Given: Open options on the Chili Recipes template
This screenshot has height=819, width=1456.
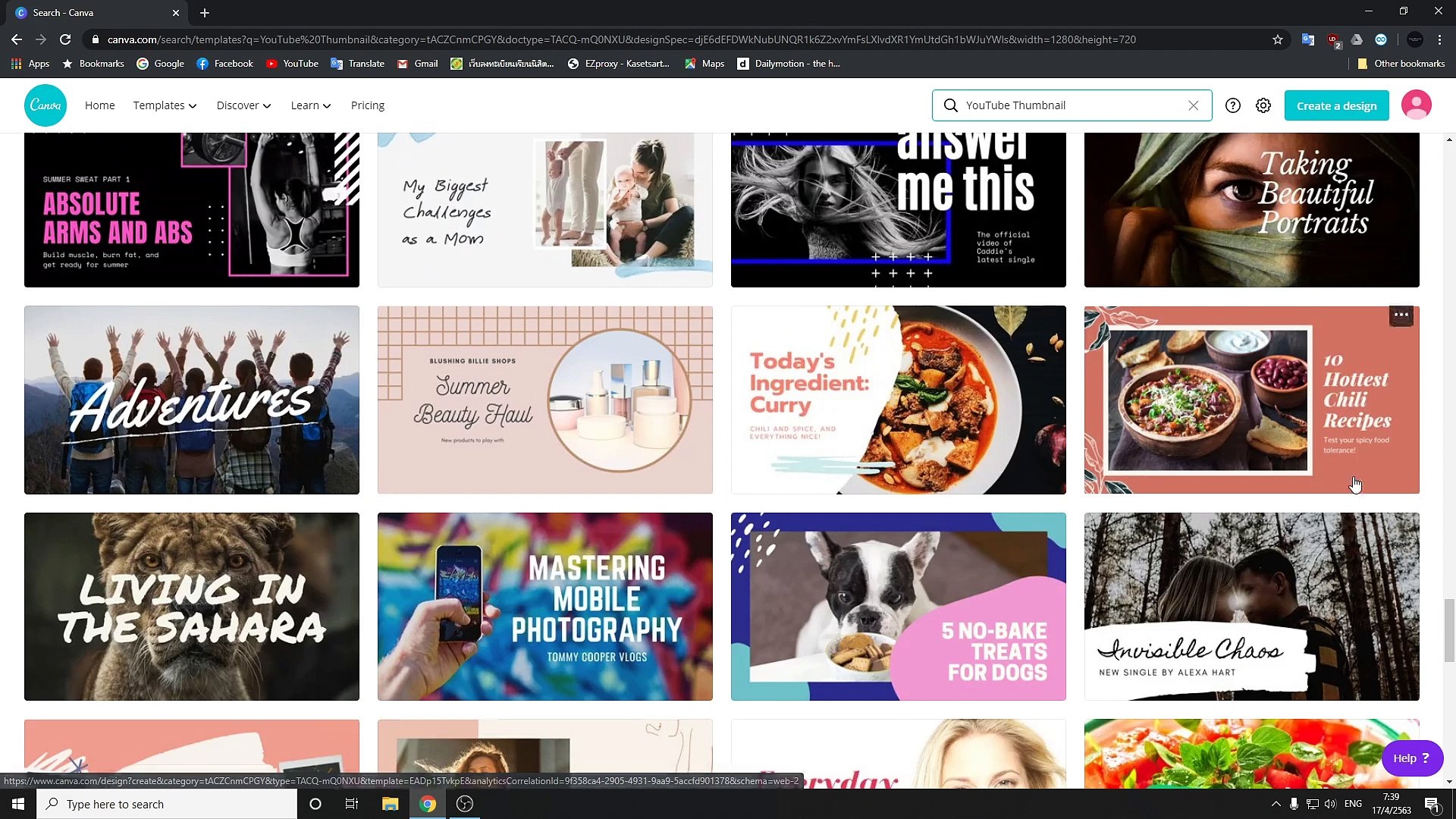Looking at the screenshot, I should (1400, 315).
